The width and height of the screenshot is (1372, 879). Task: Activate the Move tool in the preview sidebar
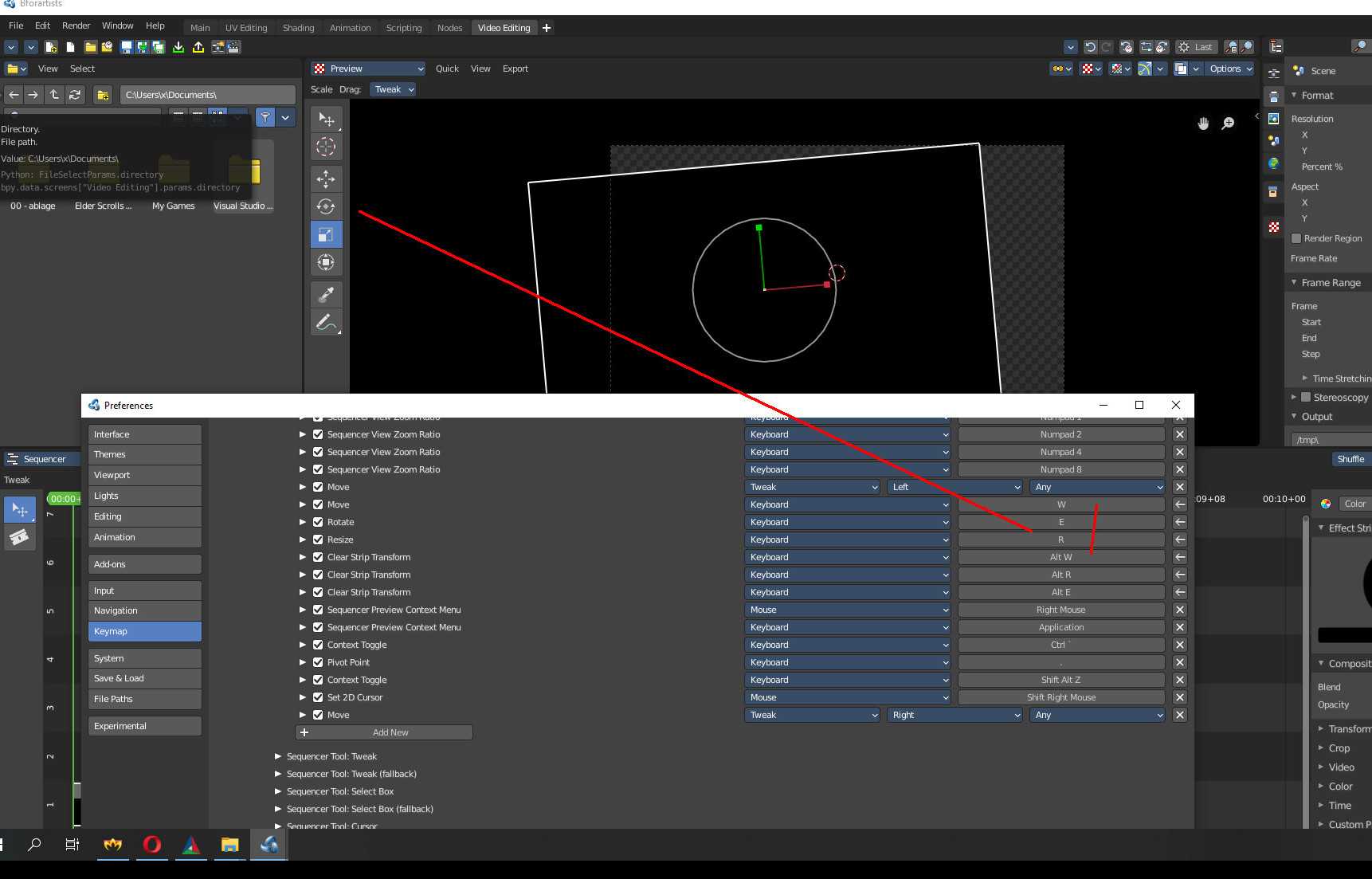(x=327, y=179)
